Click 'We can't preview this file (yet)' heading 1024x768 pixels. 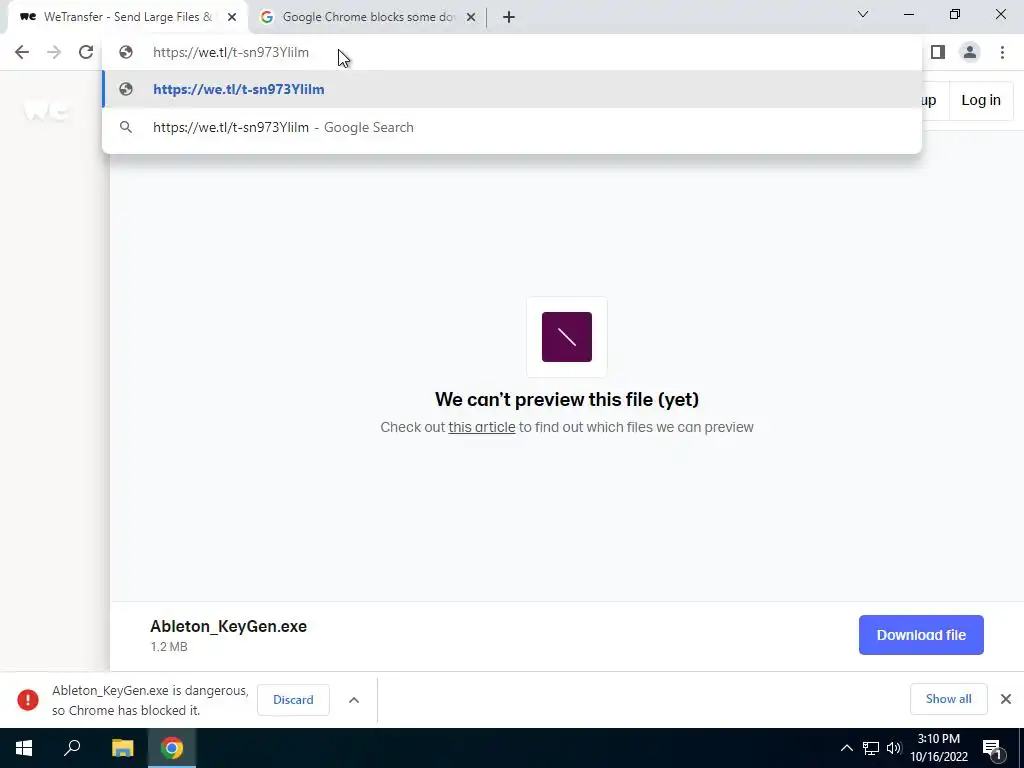click(x=567, y=399)
